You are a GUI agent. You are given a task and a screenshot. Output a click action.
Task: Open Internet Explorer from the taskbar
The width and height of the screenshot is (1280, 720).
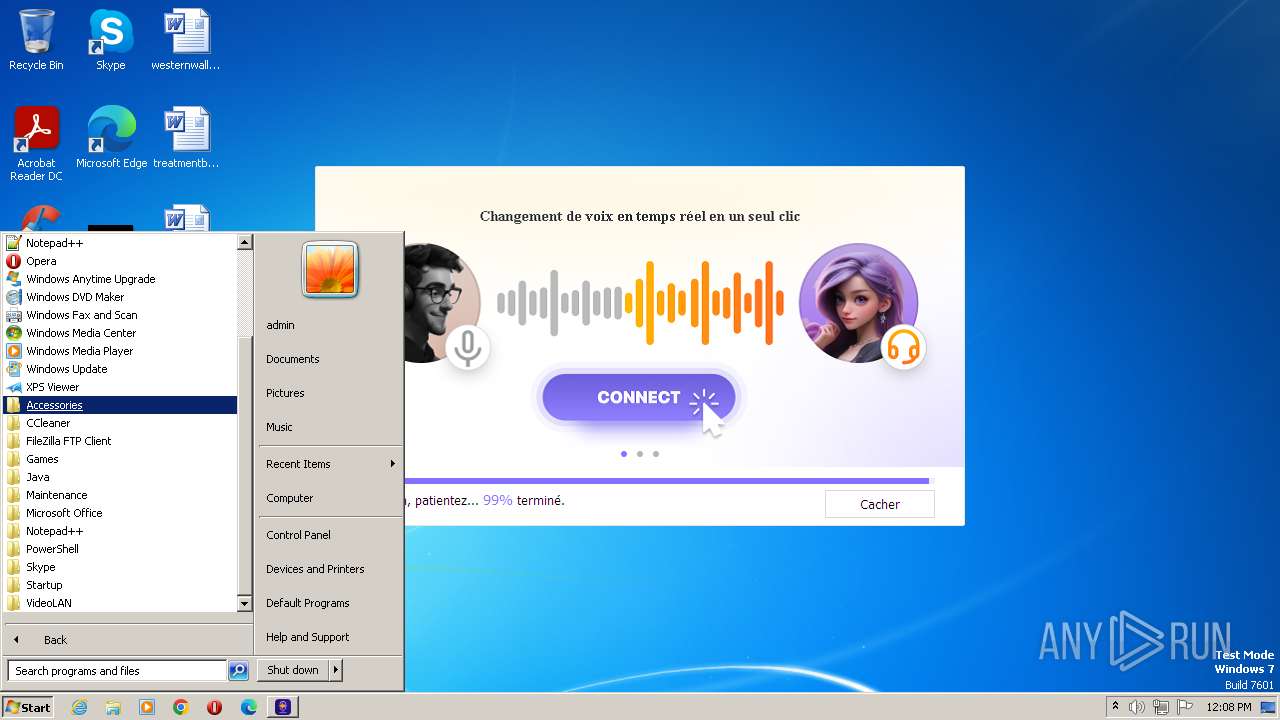point(79,707)
